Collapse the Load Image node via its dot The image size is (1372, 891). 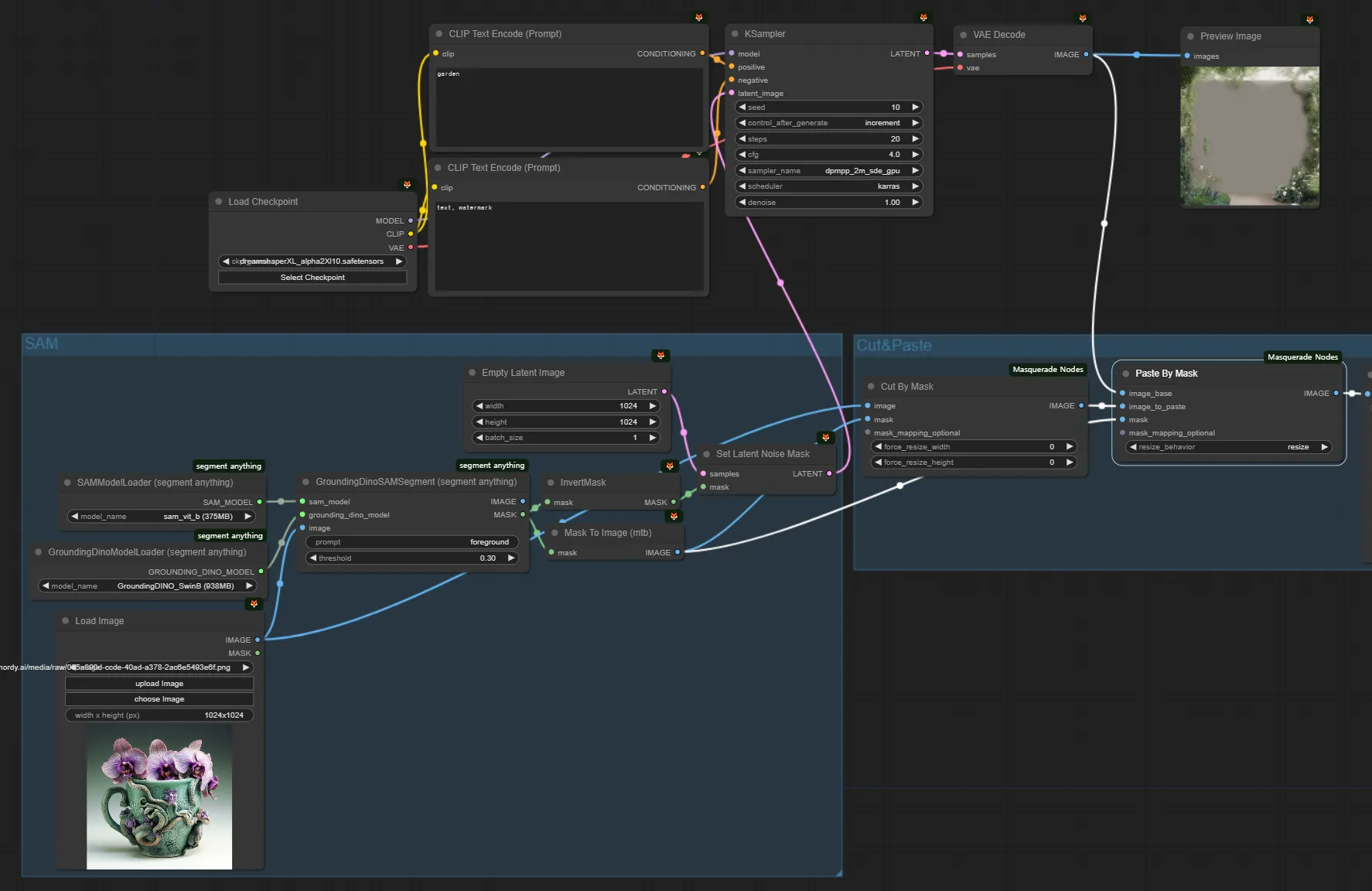65,621
